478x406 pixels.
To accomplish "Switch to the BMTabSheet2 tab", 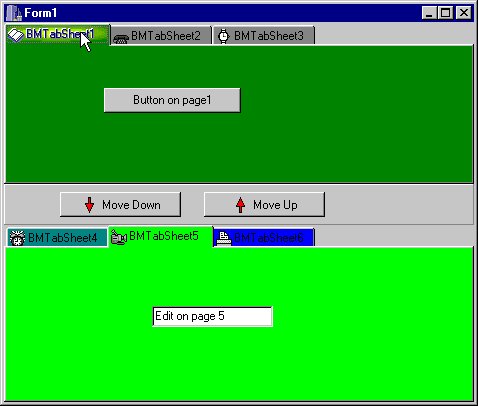I will point(161,36).
